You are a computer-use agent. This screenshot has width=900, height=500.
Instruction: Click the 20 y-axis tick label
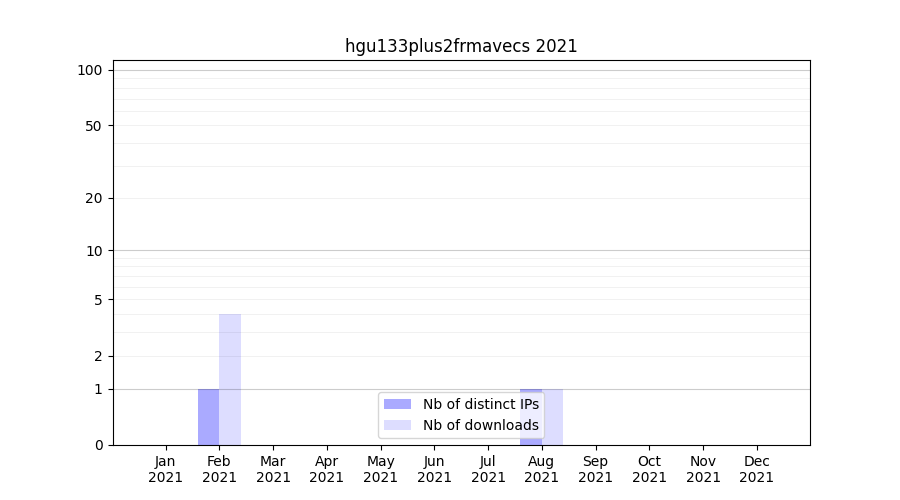(x=94, y=198)
